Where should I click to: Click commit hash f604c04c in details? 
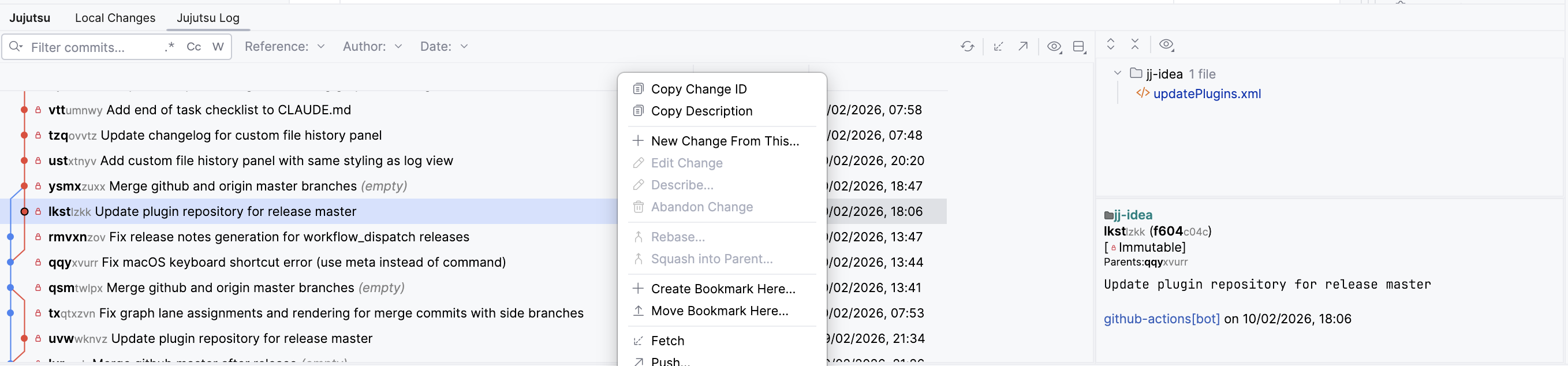click(1180, 231)
